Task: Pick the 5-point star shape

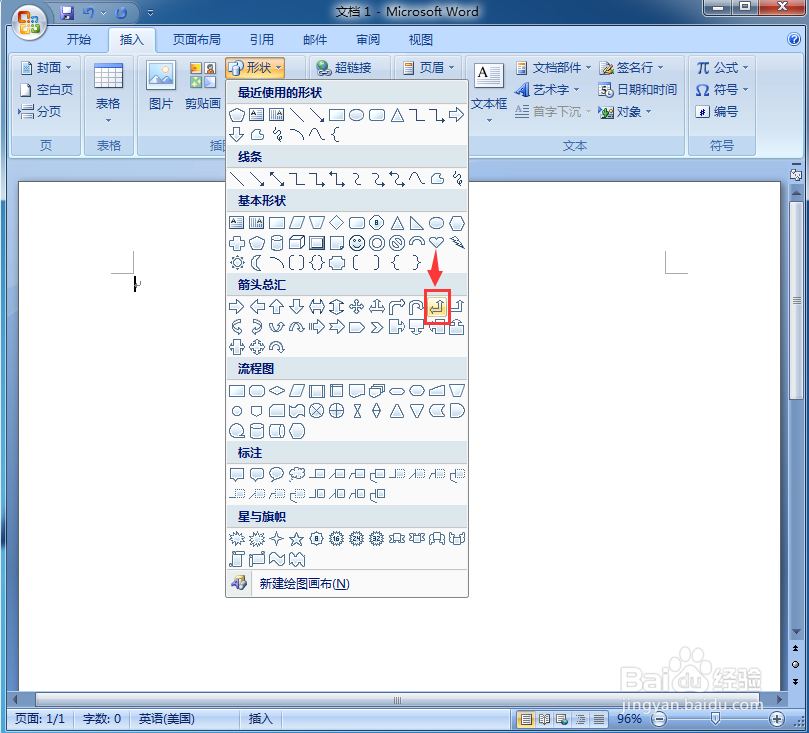Action: point(296,539)
